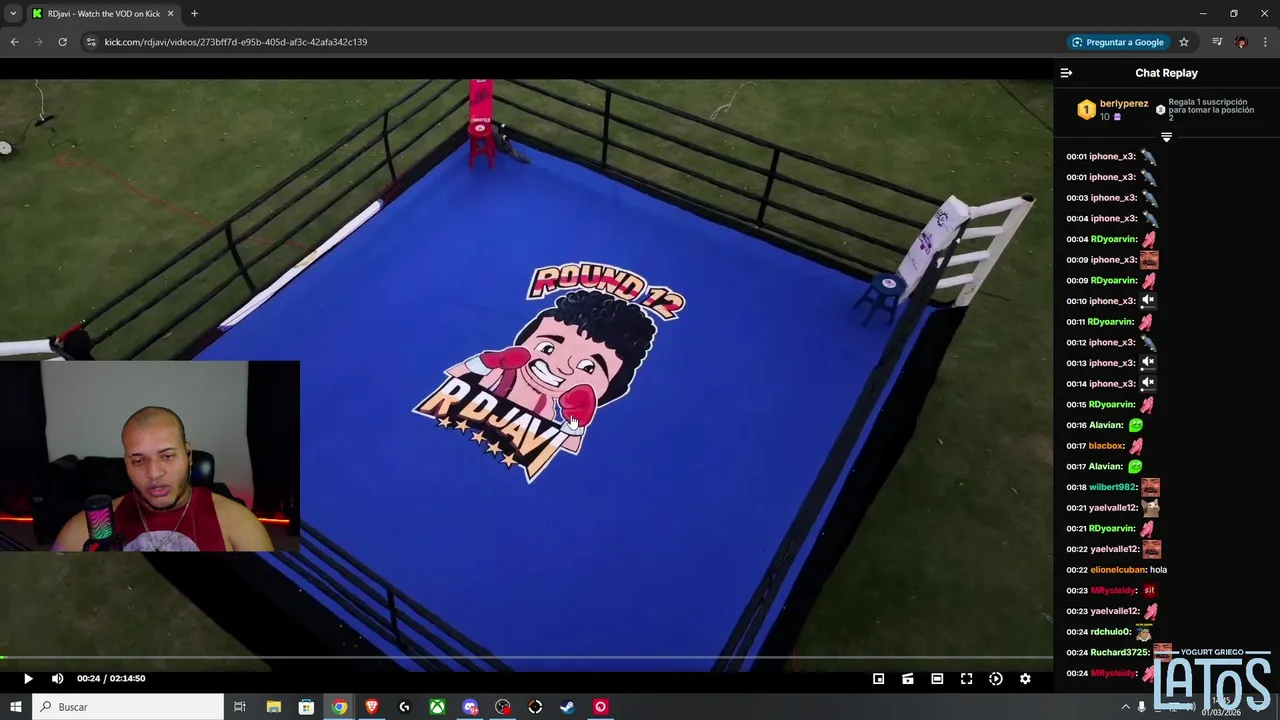The width and height of the screenshot is (1280, 720).
Task: Open Ruchard3725 username in chat
Action: pos(1120,653)
